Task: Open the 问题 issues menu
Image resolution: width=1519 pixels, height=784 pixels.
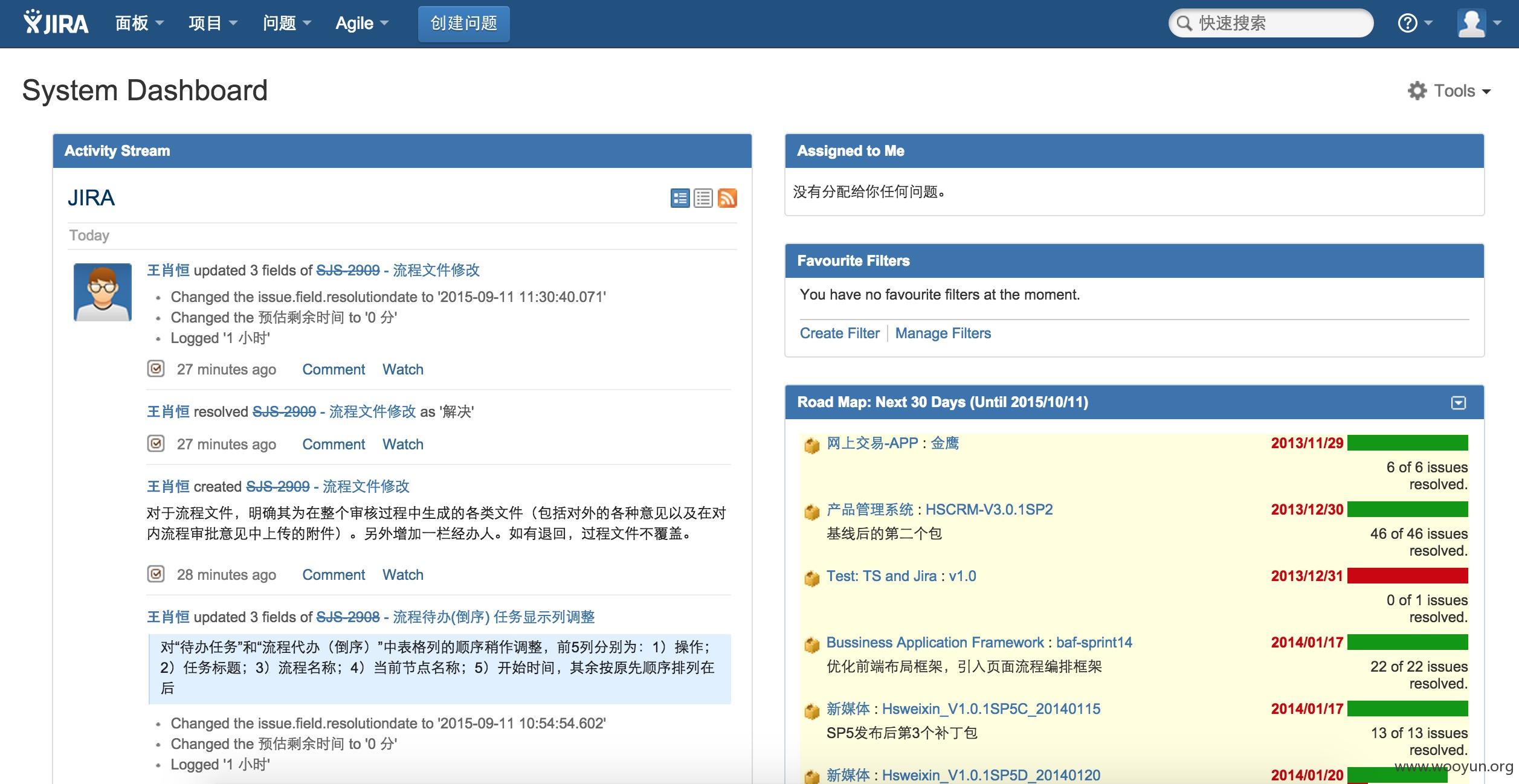Action: (x=287, y=23)
